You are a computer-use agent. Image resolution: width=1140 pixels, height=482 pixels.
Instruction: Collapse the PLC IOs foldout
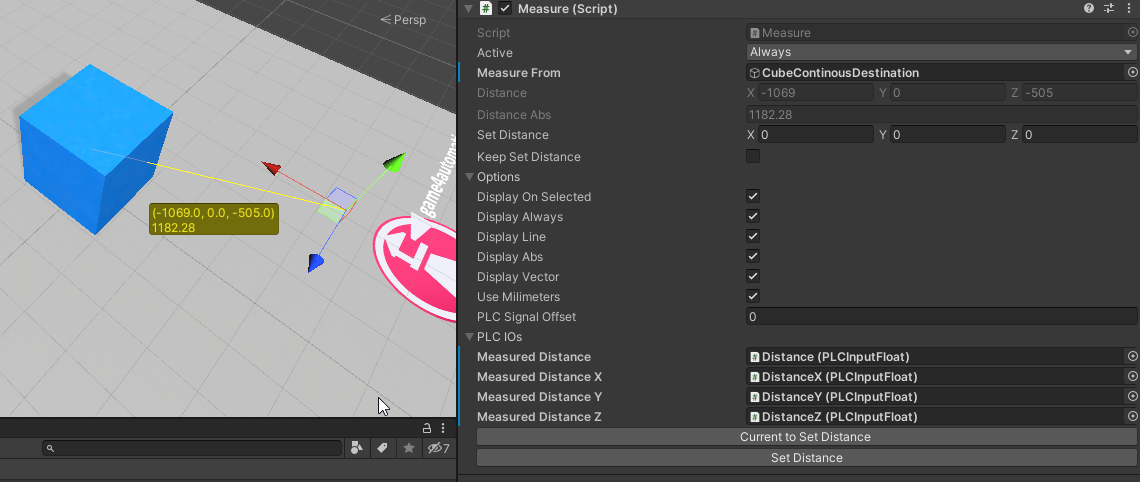(x=470, y=337)
